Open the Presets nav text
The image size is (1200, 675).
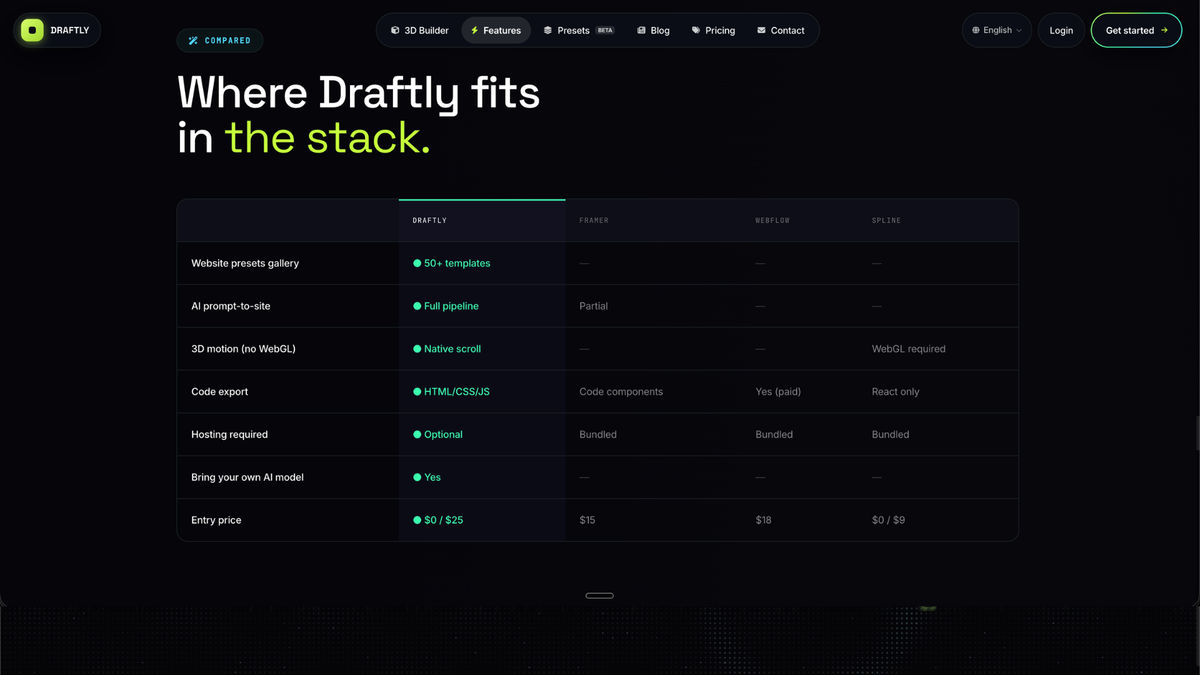573,30
